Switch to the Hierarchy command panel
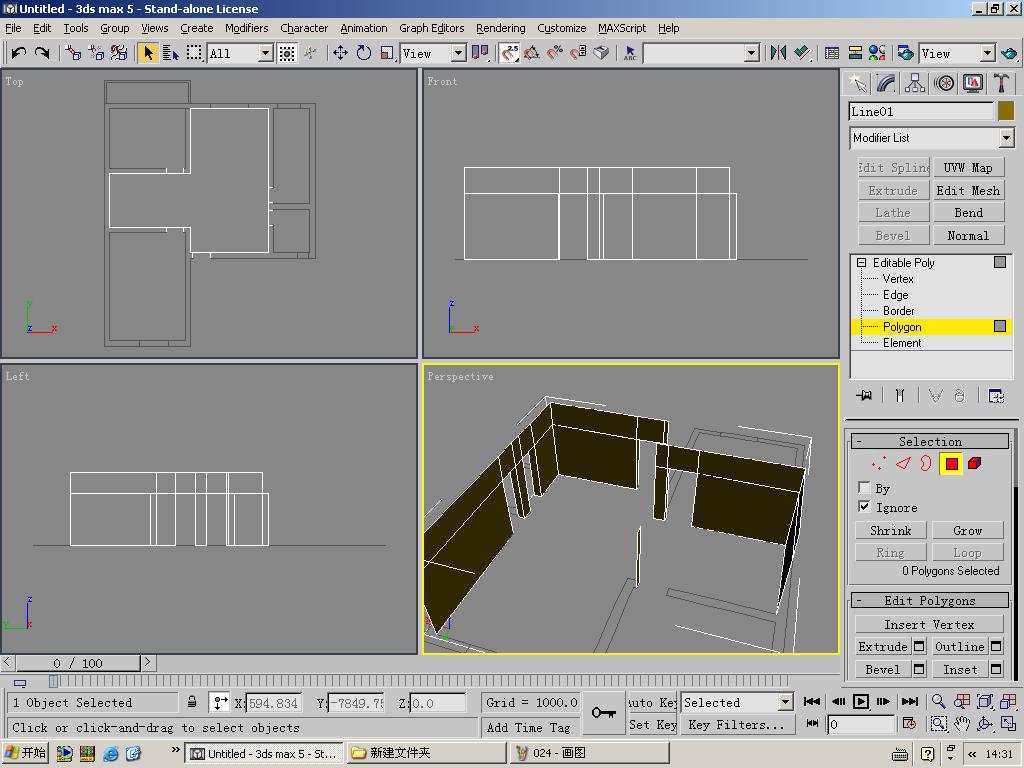Screen dimensions: 1024x768 pos(915,83)
